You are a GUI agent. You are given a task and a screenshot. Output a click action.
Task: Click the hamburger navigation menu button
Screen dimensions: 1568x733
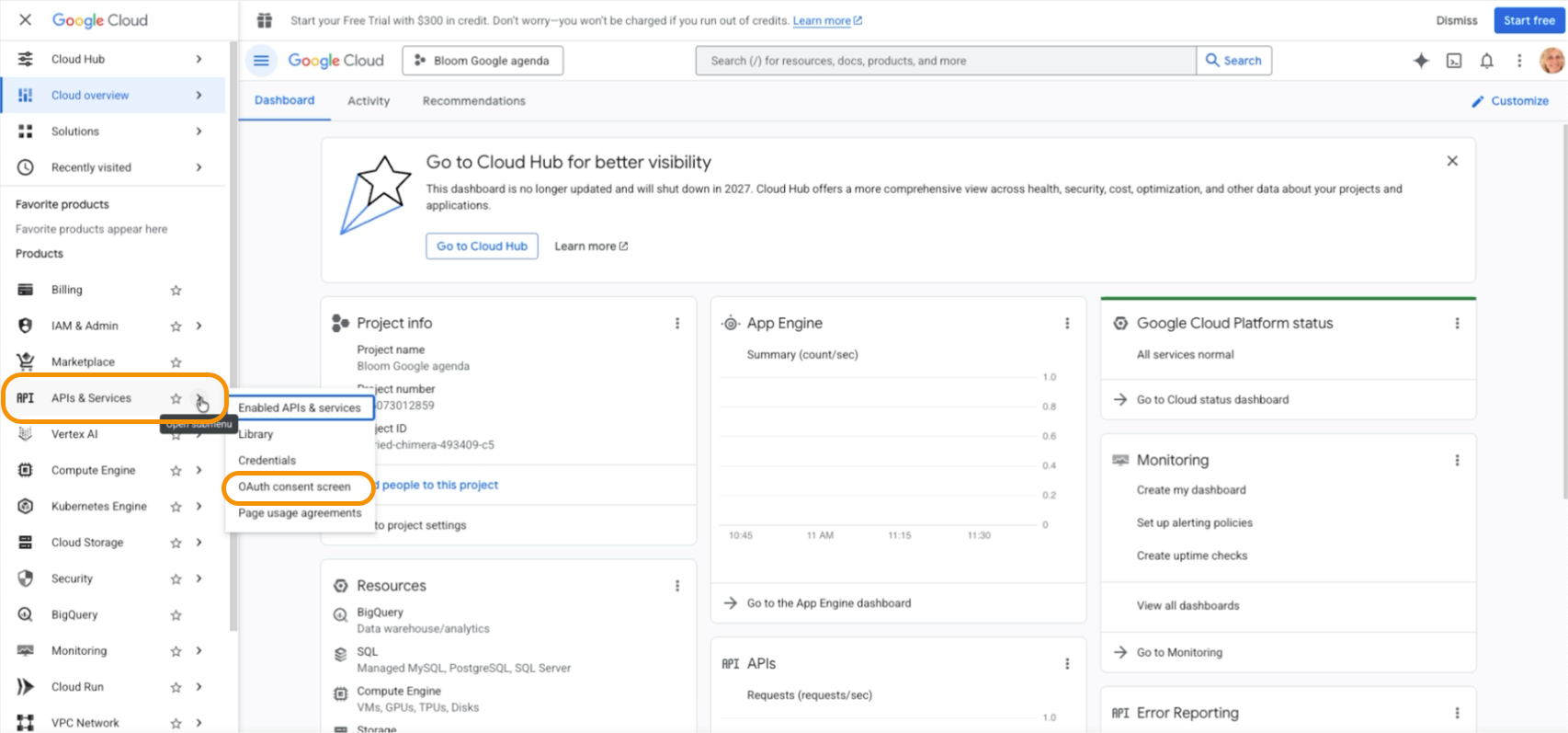(261, 61)
